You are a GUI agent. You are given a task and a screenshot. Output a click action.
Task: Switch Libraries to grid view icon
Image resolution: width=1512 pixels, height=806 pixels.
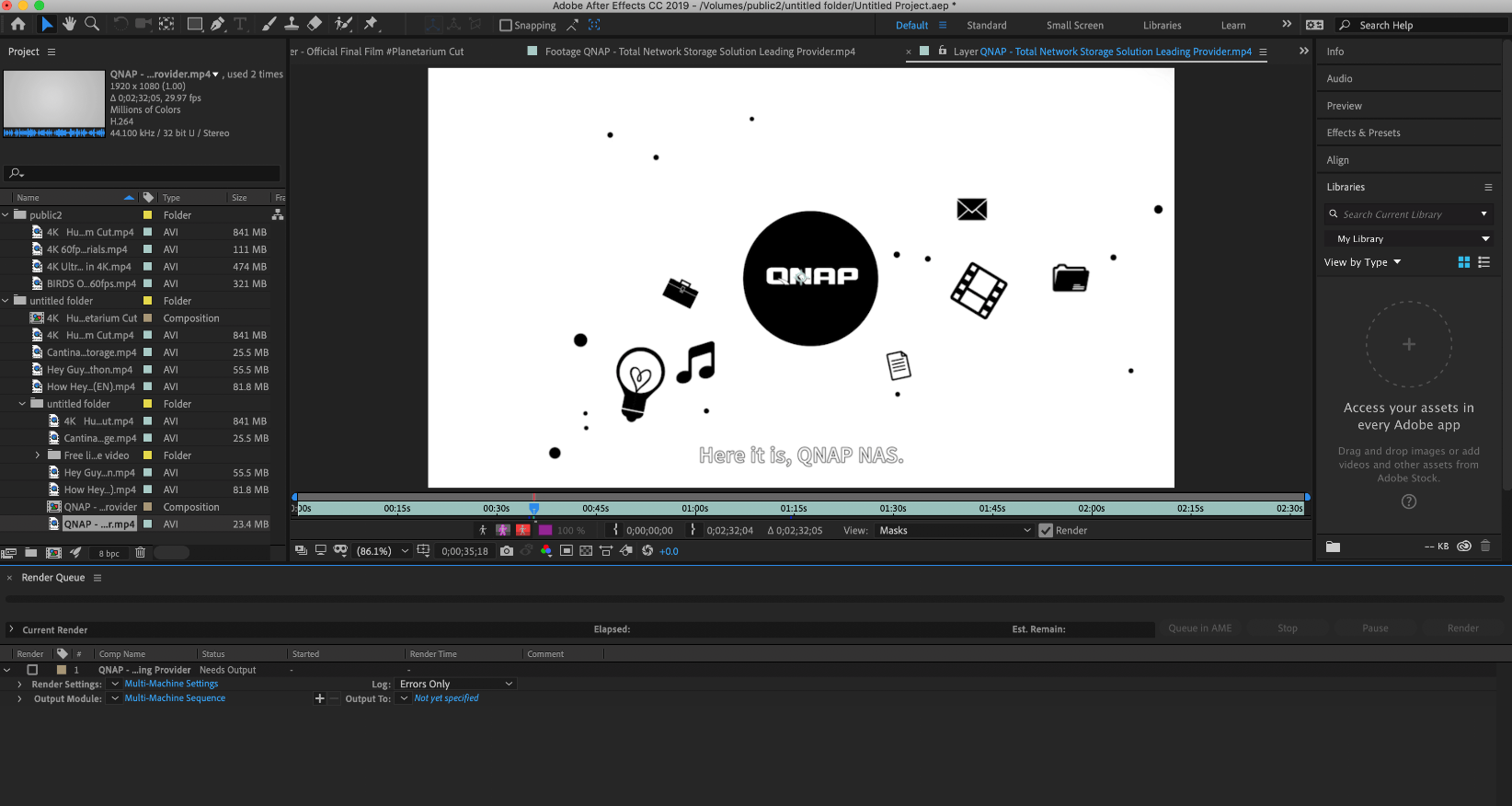1464,262
